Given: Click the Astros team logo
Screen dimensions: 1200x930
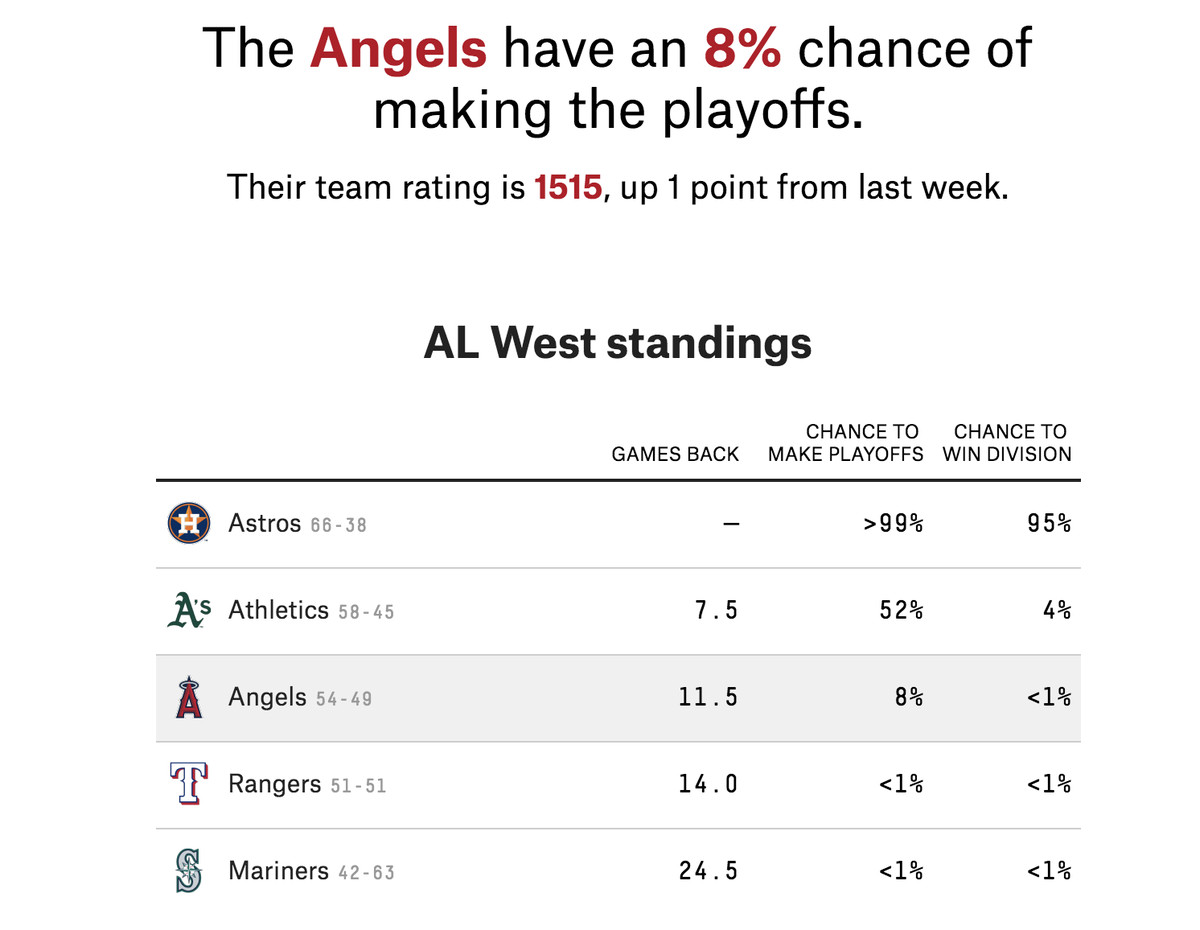Looking at the screenshot, I should pos(188,523).
